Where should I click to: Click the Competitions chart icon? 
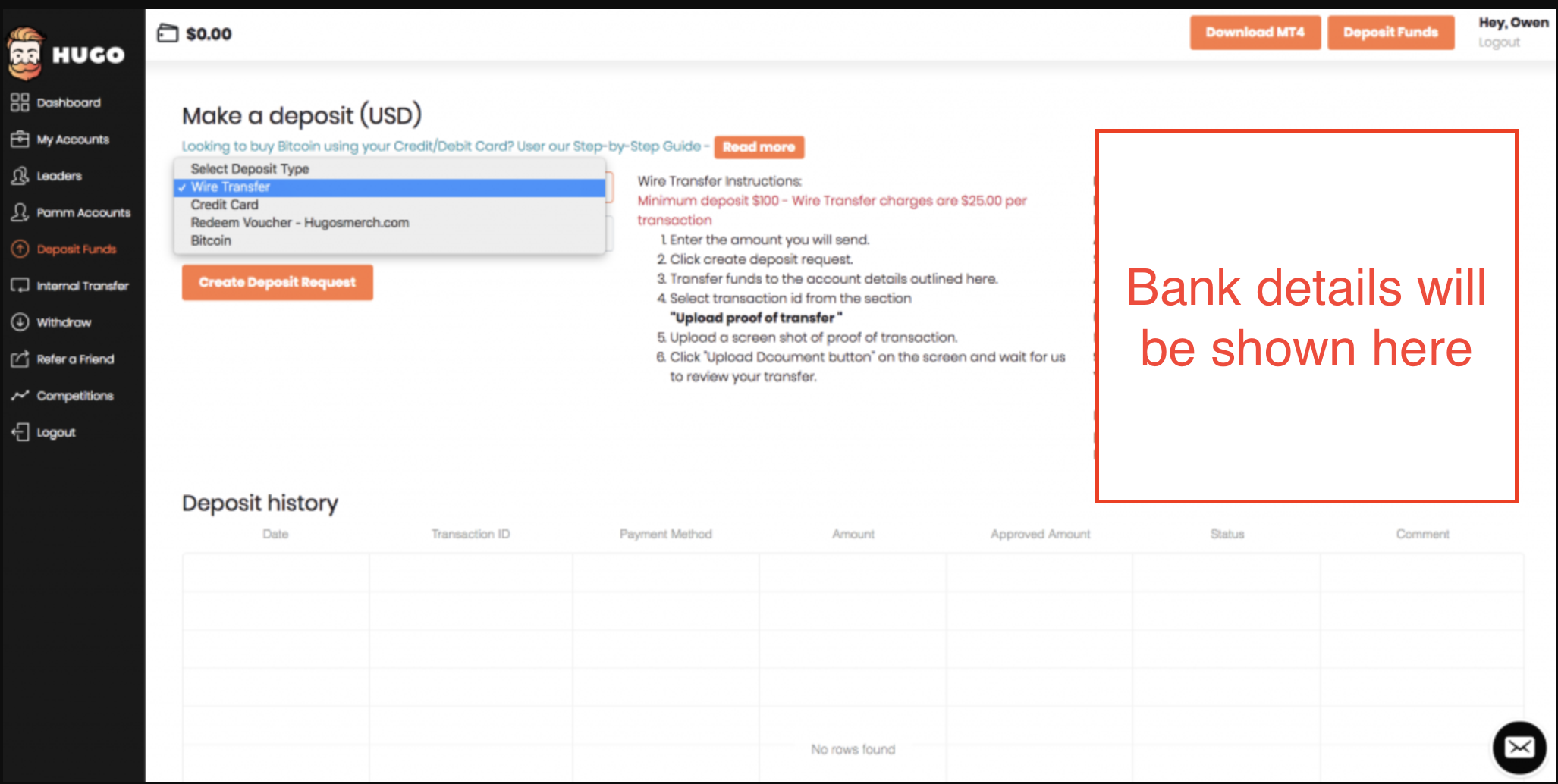pos(20,396)
